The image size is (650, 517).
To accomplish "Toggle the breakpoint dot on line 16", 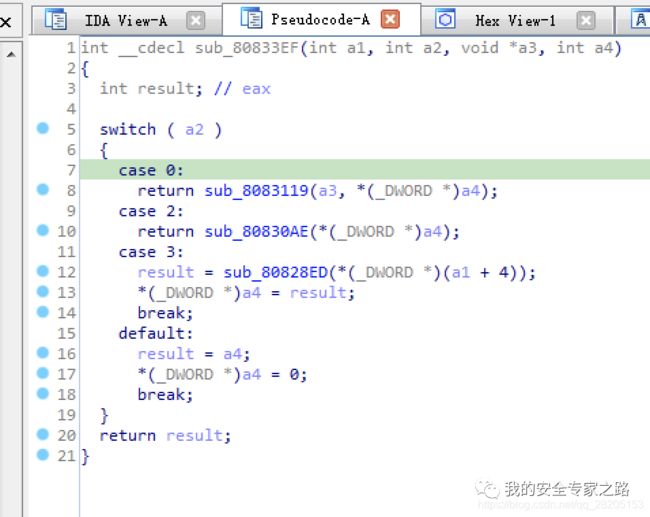I will [43, 353].
